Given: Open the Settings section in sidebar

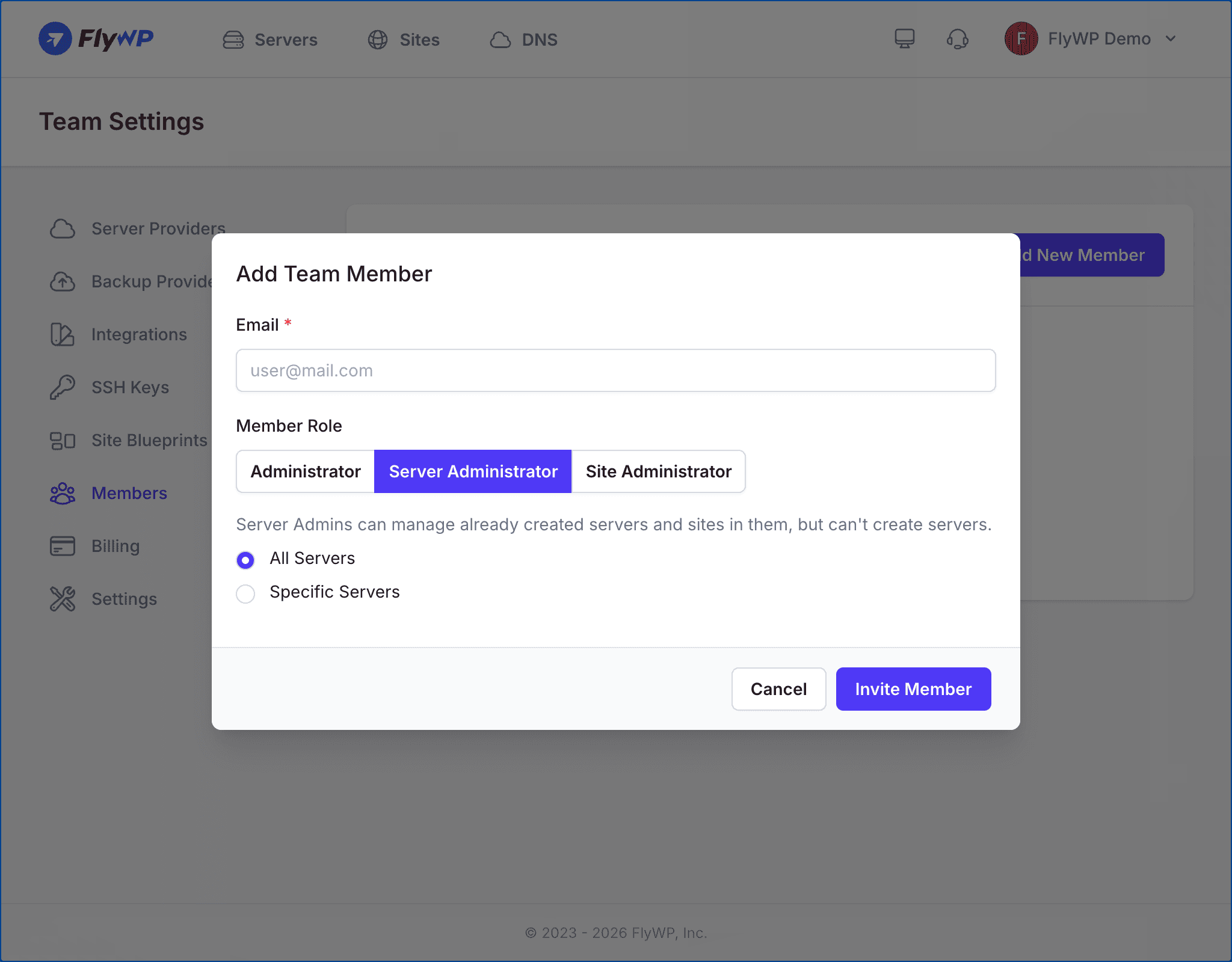Looking at the screenshot, I should tap(103, 599).
